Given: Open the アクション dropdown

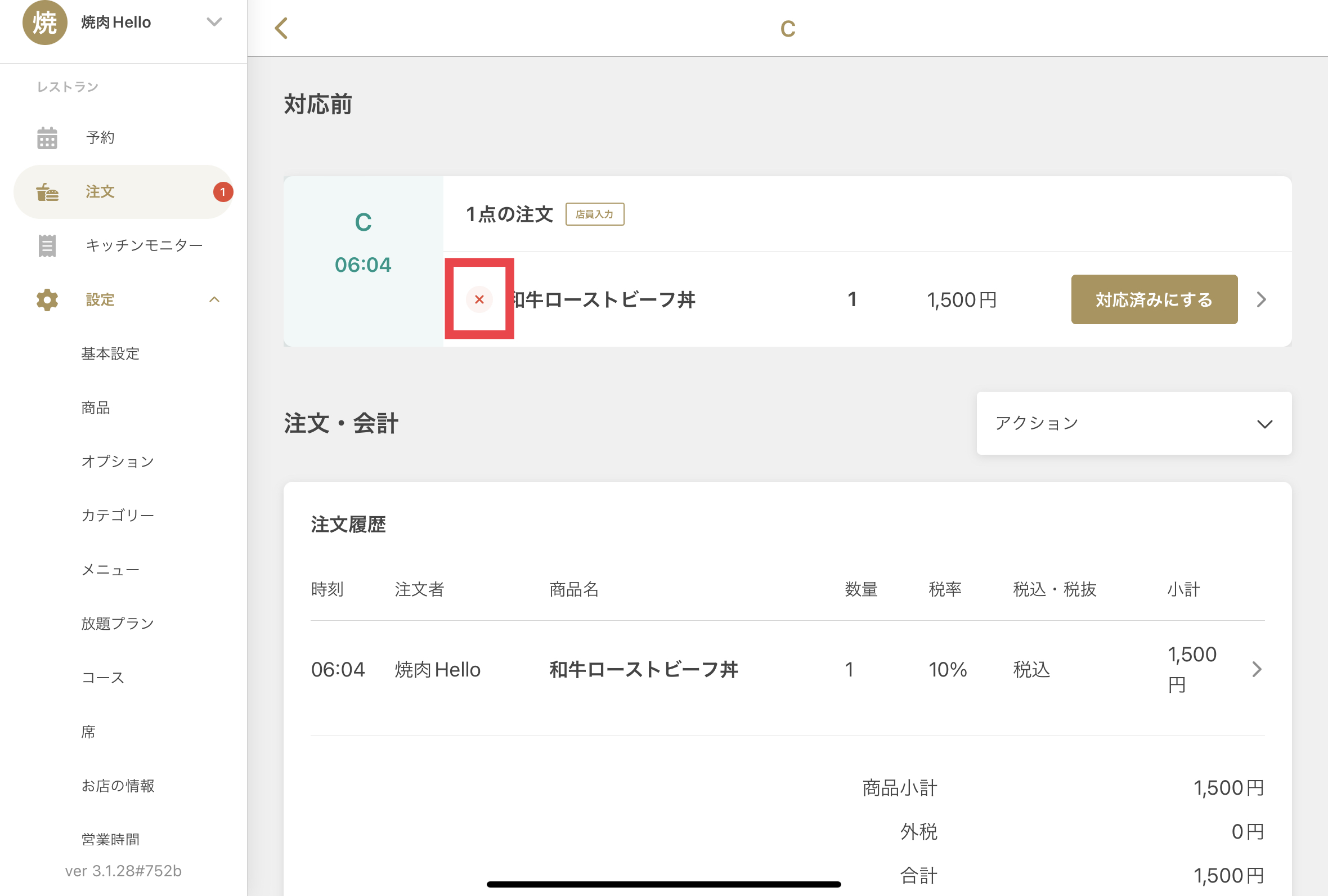Looking at the screenshot, I should [x=1133, y=423].
